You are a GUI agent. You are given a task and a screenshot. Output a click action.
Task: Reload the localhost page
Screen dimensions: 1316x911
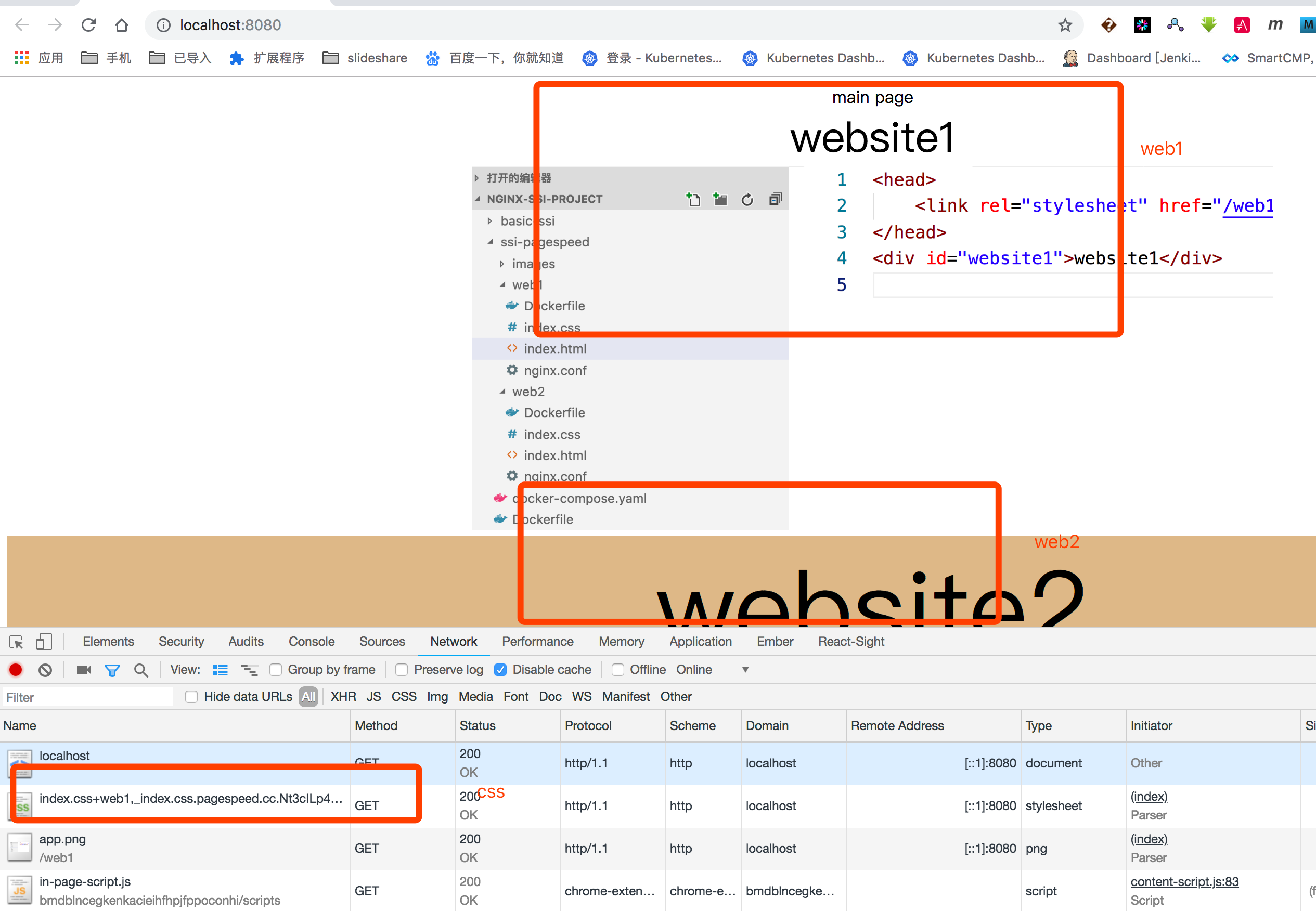pos(88,24)
